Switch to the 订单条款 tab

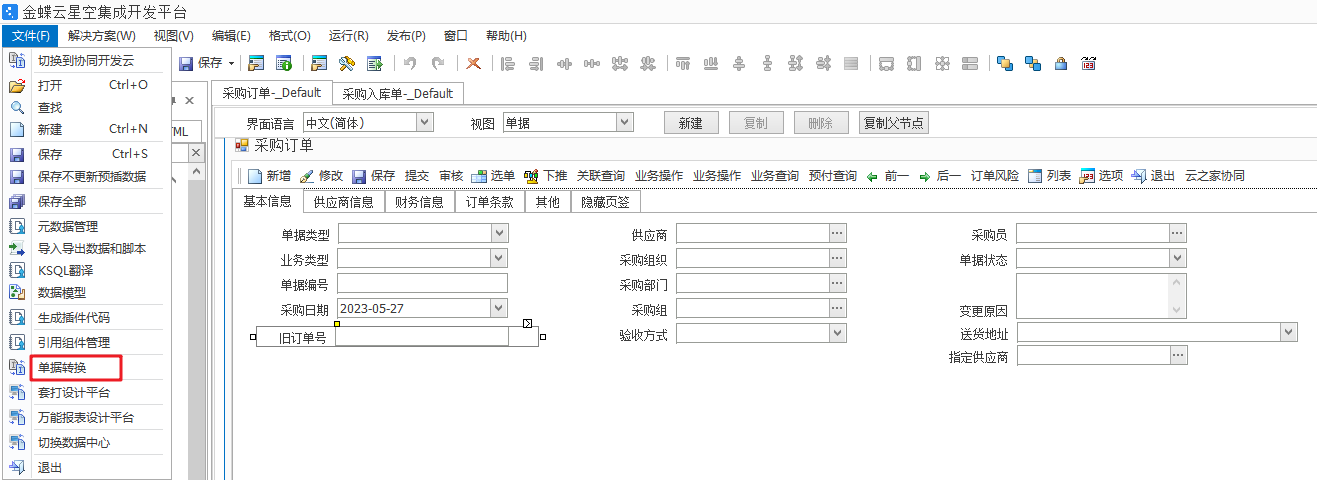[x=490, y=202]
